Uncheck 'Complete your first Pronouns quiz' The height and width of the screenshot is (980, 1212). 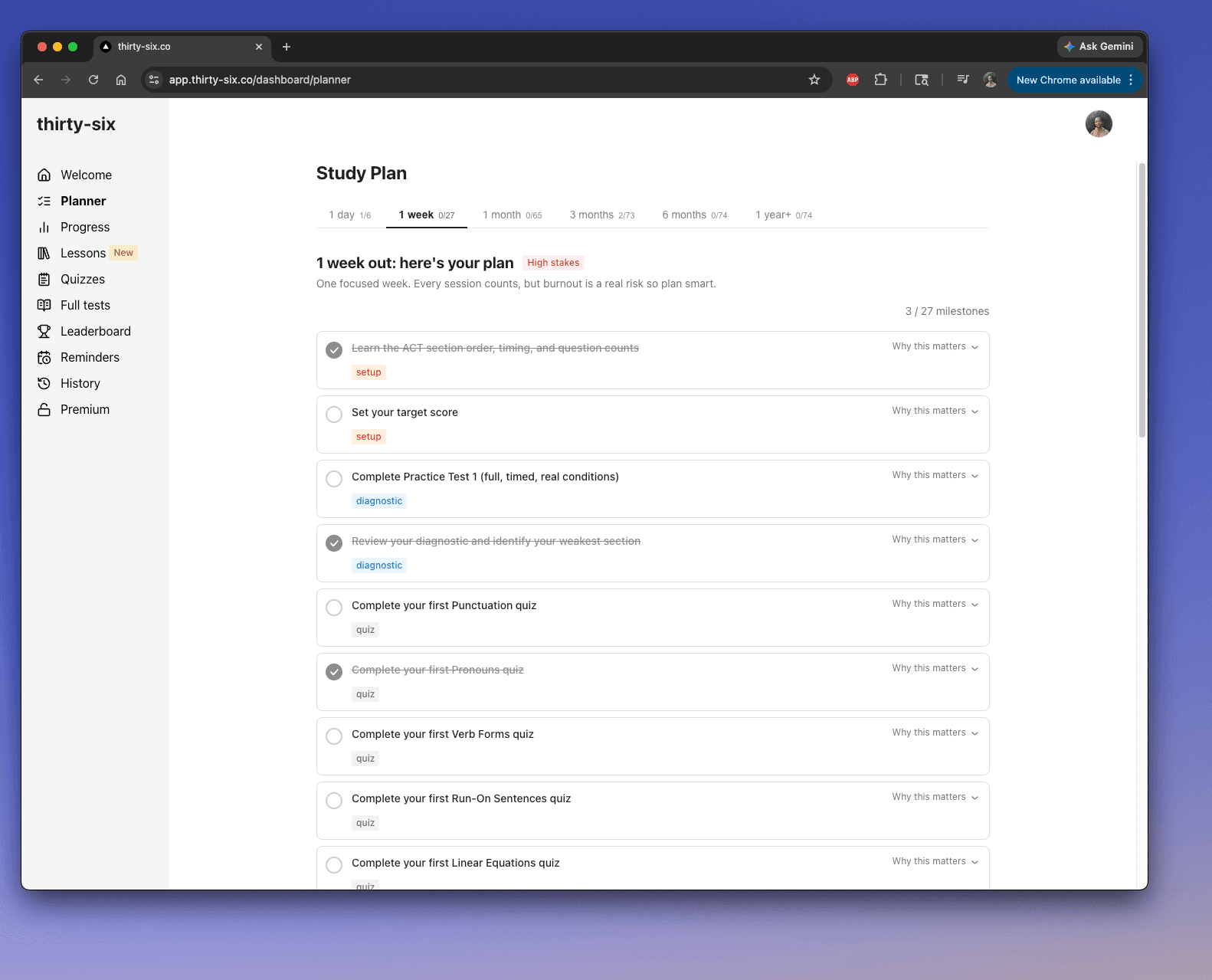click(334, 672)
